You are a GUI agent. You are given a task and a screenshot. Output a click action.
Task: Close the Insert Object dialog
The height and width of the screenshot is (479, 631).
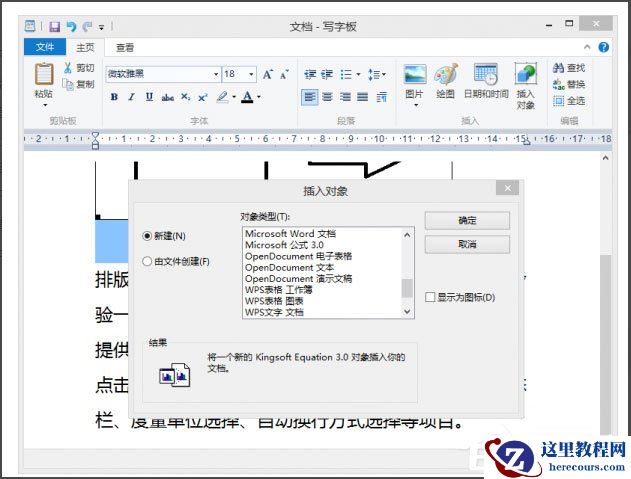(x=507, y=188)
